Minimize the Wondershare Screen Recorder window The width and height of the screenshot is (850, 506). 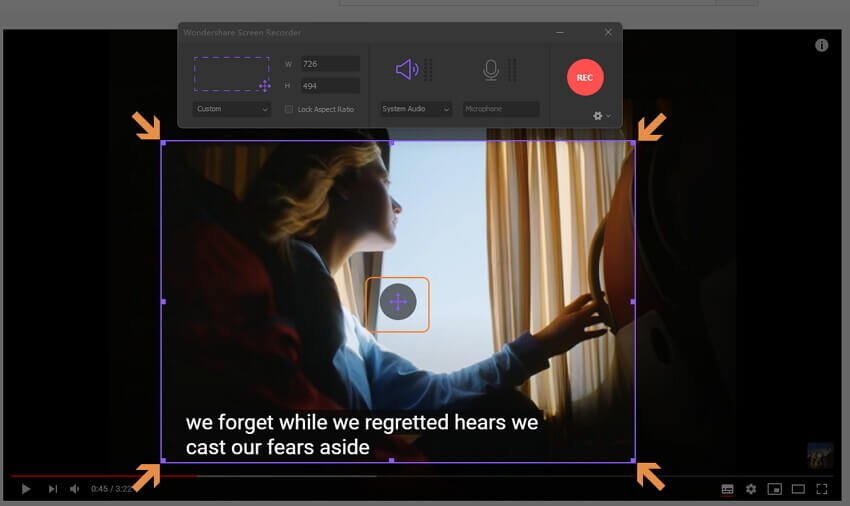coord(560,33)
